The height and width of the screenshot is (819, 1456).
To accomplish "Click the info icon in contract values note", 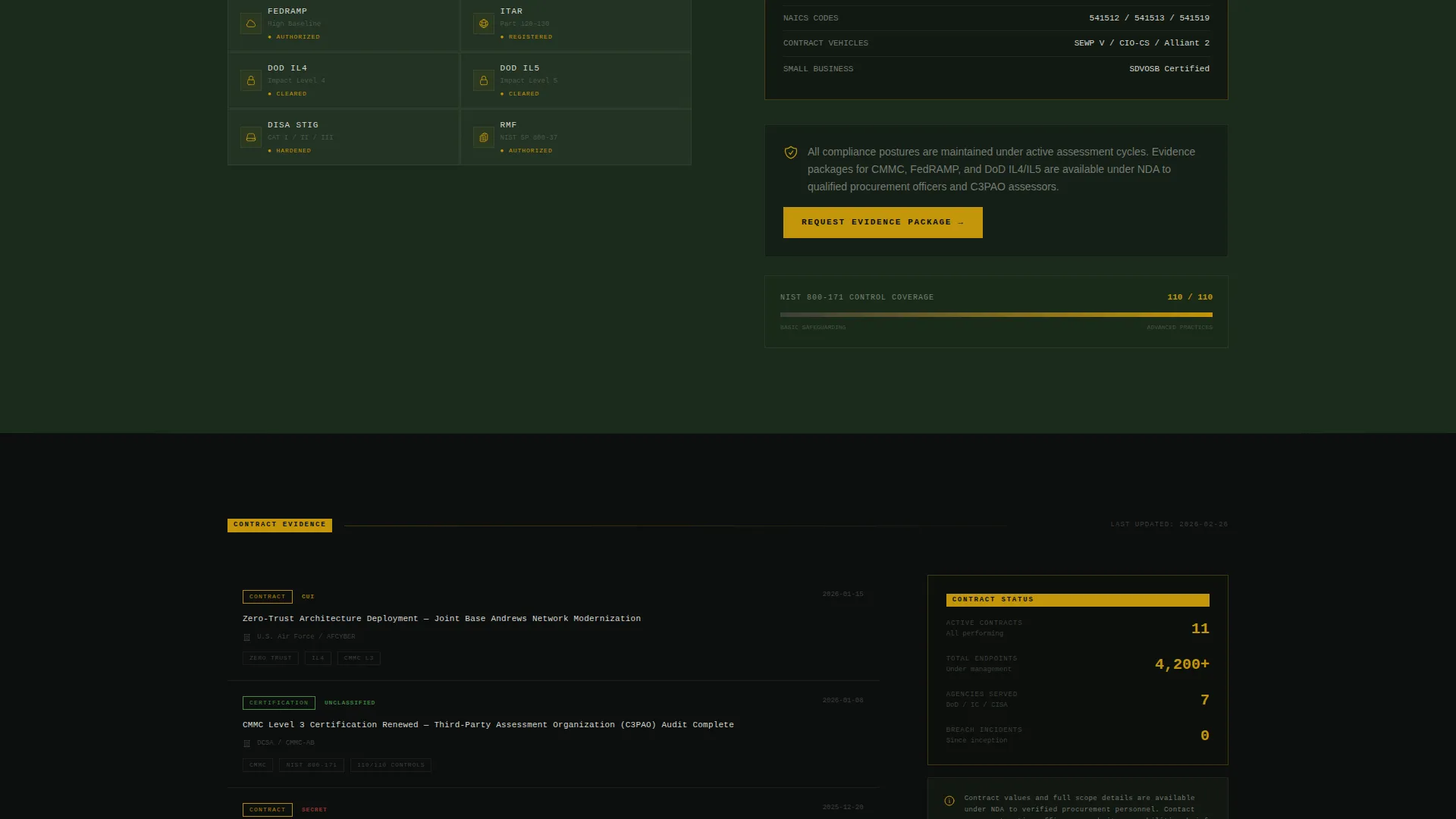I will pyautogui.click(x=949, y=801).
